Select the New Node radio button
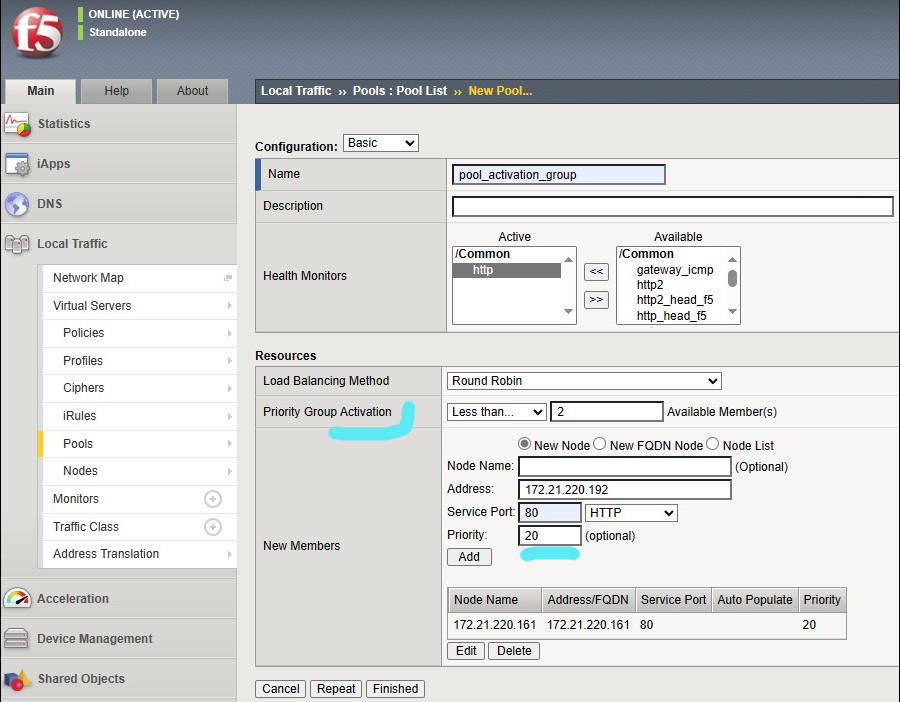 click(524, 444)
